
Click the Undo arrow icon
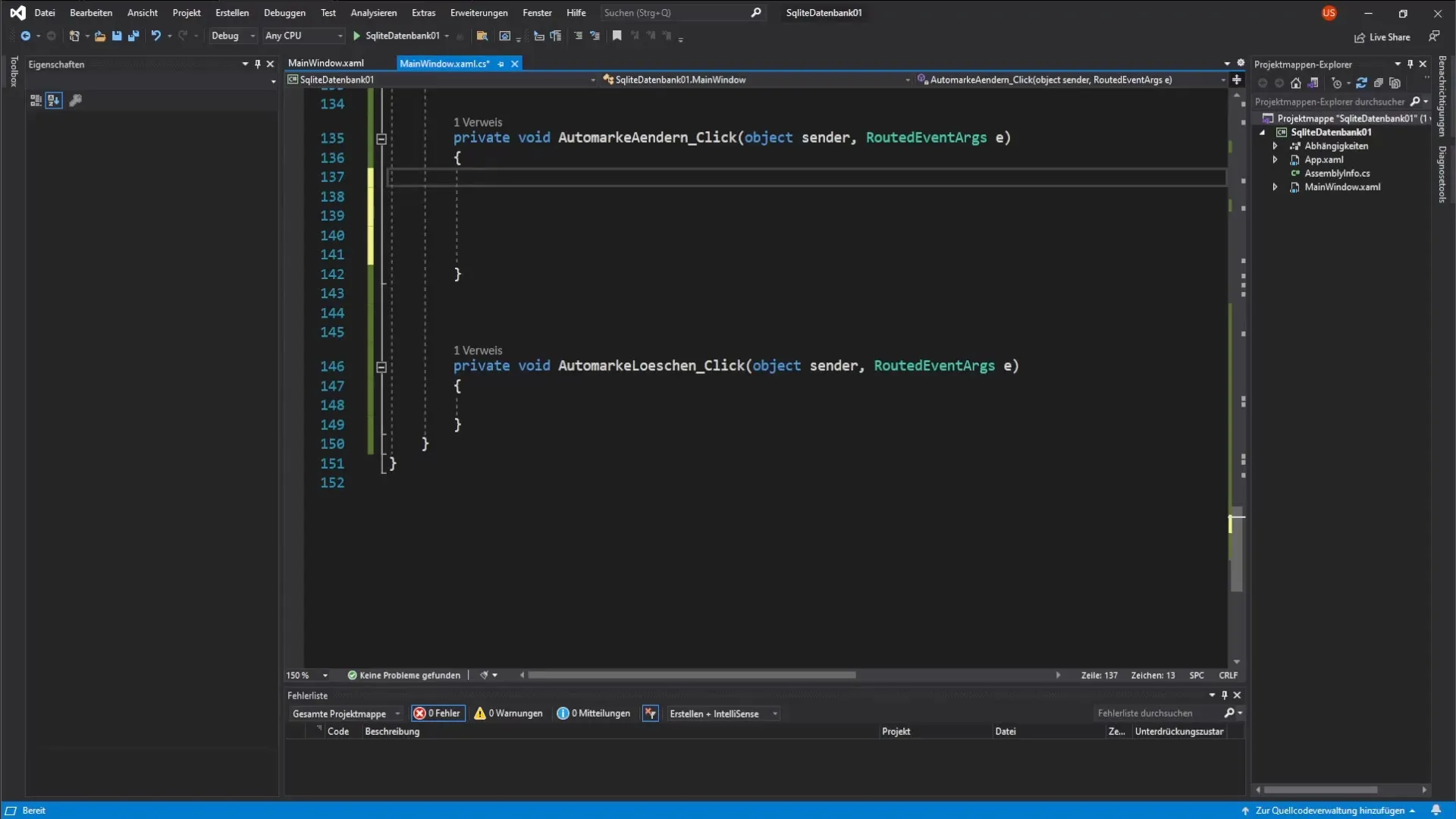(x=155, y=36)
